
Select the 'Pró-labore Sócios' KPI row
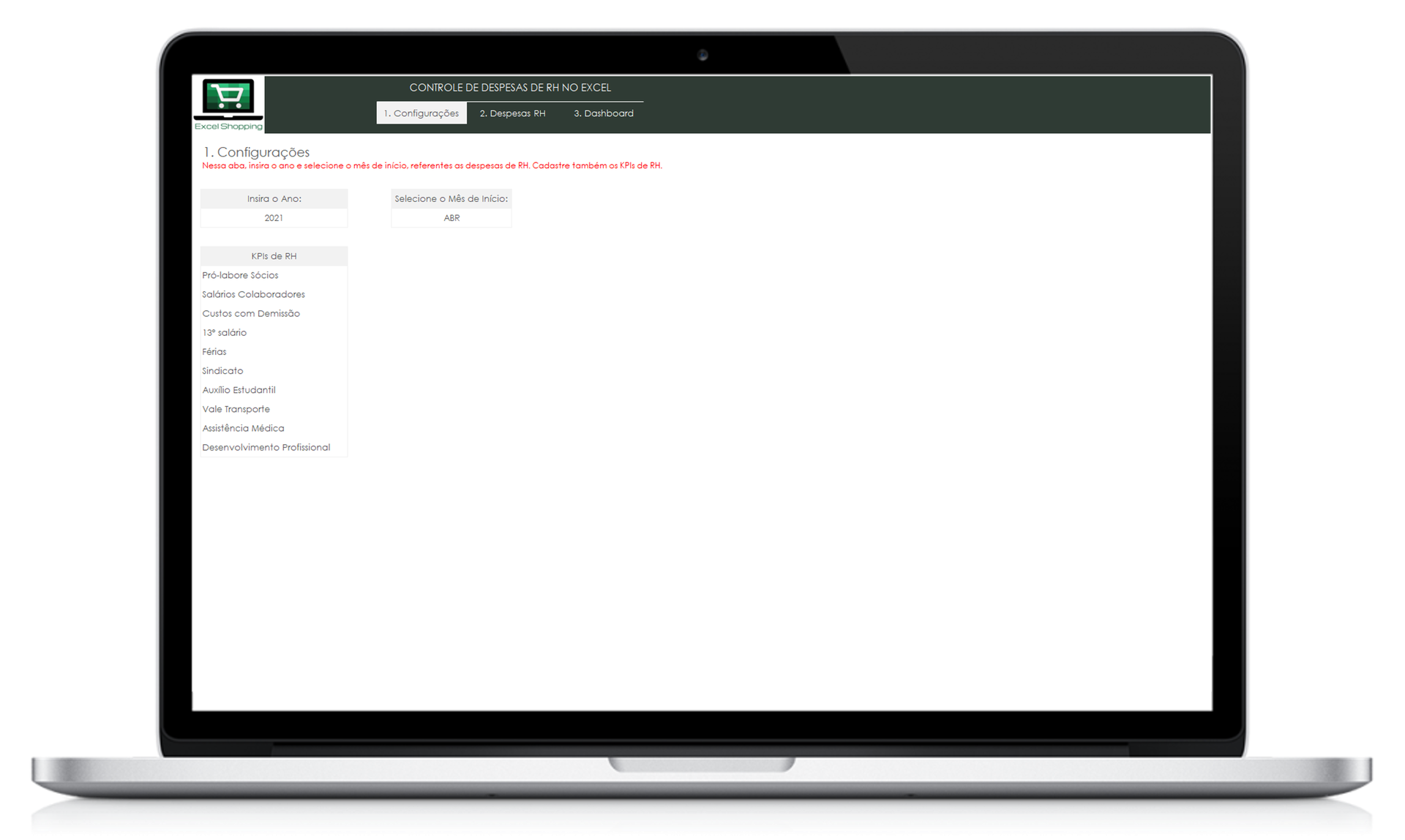click(274, 275)
